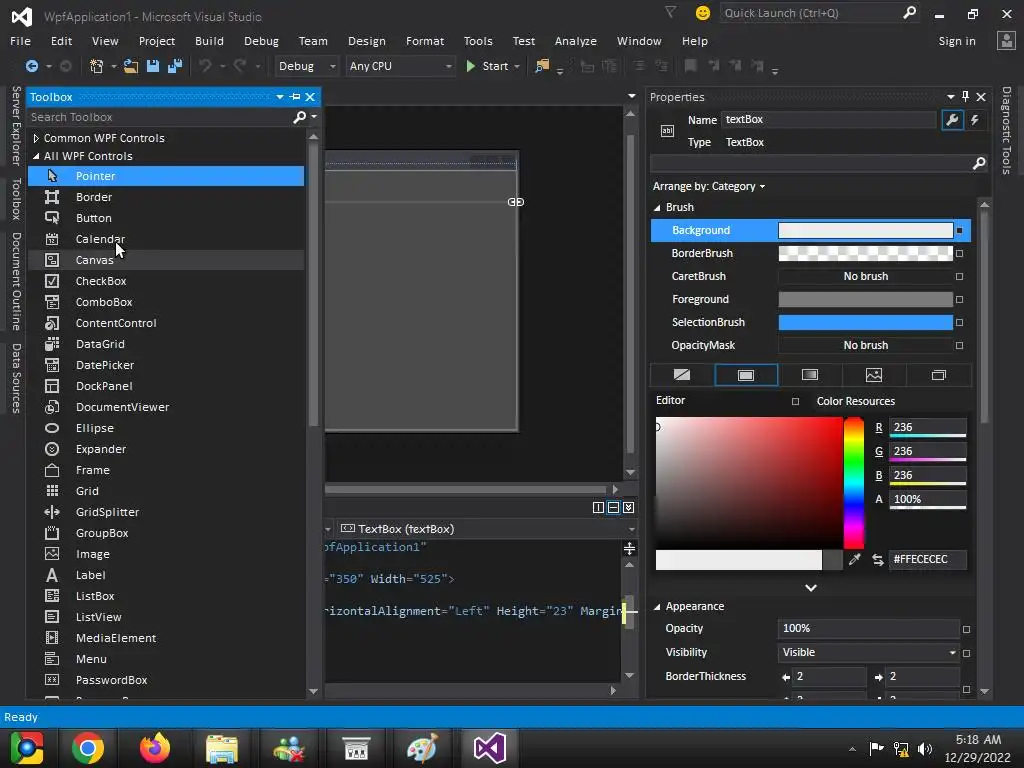Viewport: 1024px width, 768px height.
Task: Open Arrange by: Category dropdown
Action: (x=709, y=187)
